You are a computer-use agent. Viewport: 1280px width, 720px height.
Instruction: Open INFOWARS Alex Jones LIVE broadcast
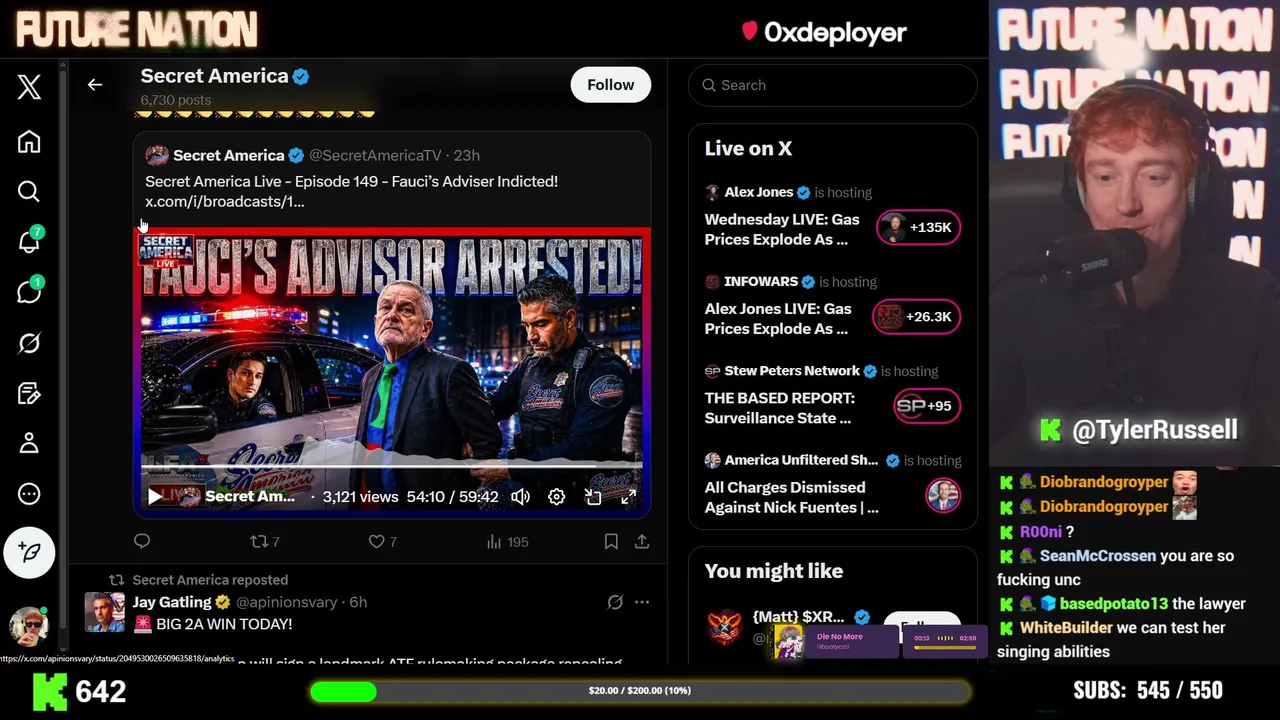778,318
